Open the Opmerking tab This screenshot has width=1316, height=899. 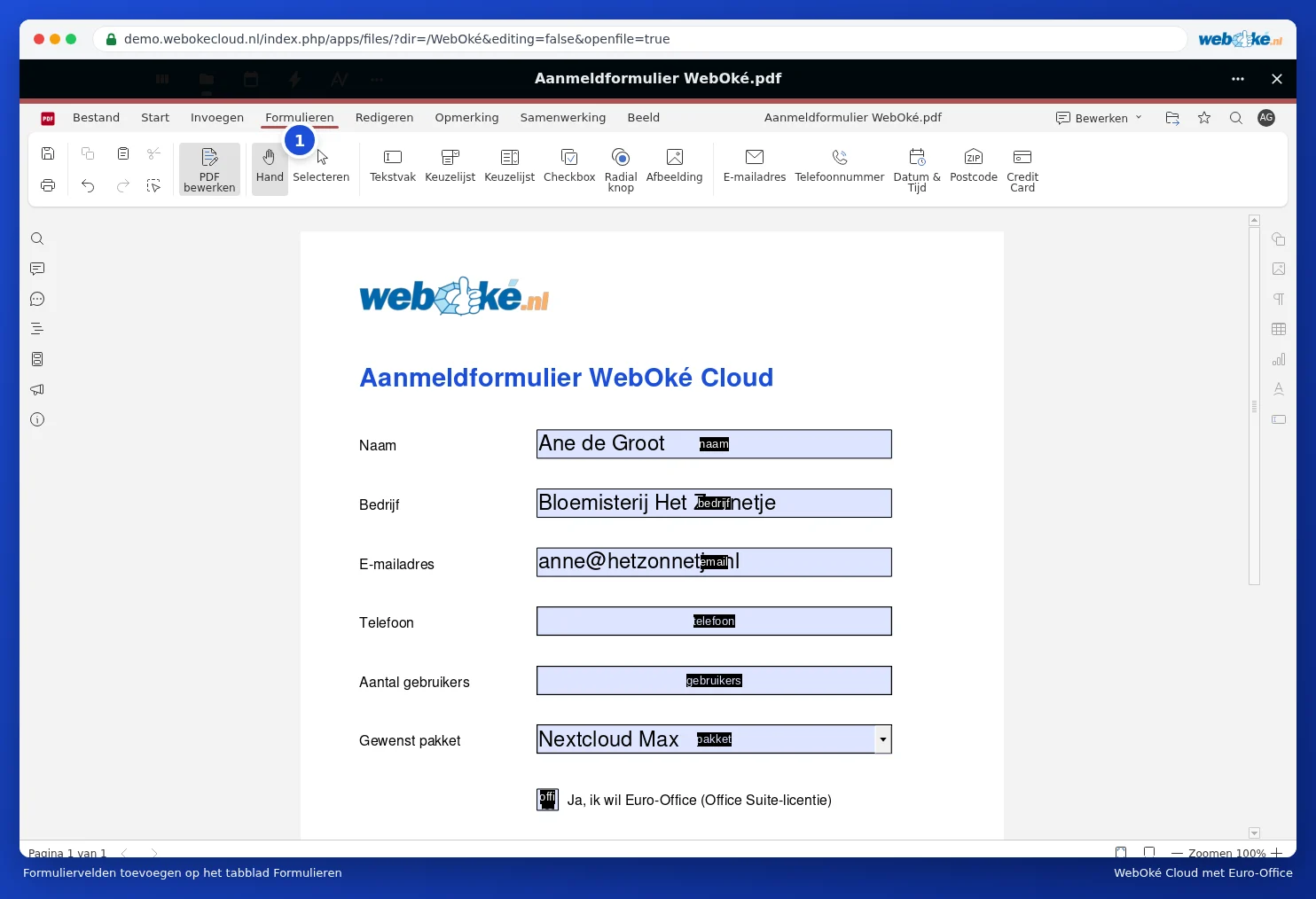[466, 117]
